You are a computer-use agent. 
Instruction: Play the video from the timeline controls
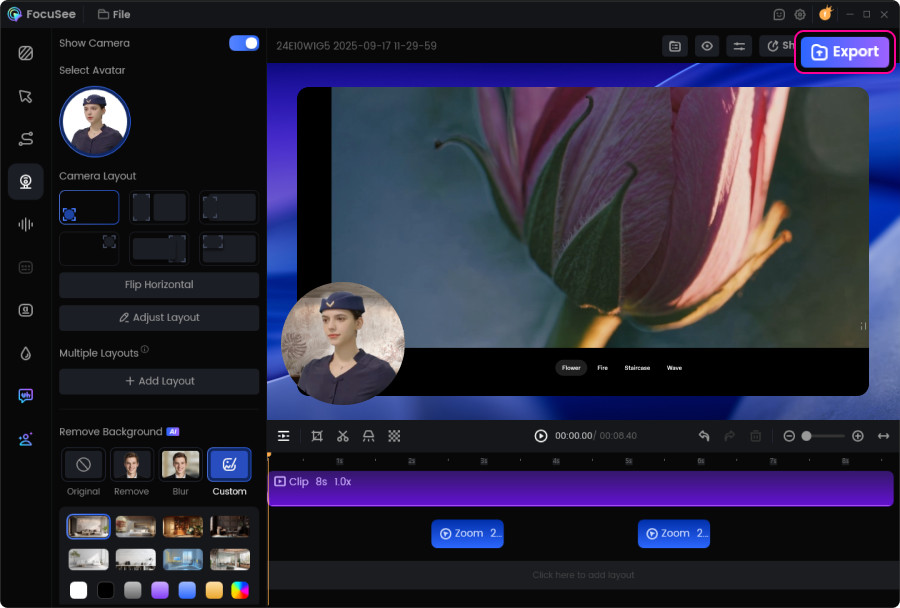point(541,436)
